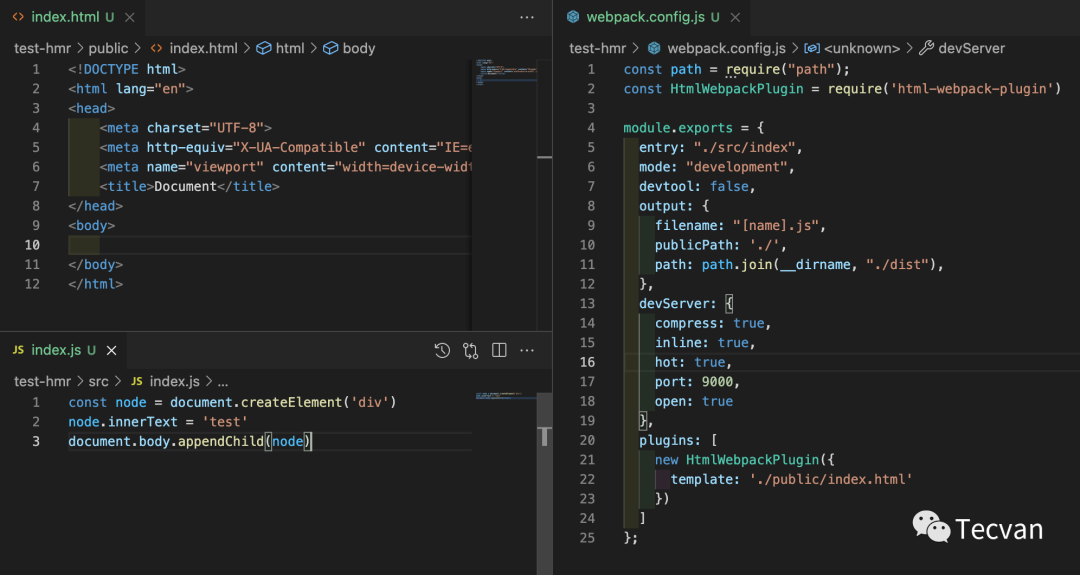Open breadcrumb ellipsis after index.js
Viewport: 1080px width, 575px height.
coord(222,381)
